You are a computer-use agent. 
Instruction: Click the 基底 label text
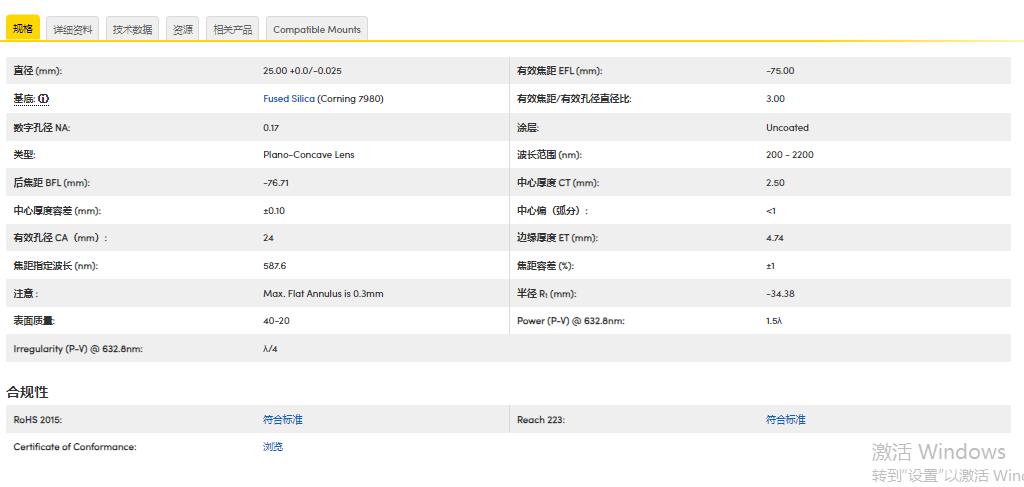point(24,99)
